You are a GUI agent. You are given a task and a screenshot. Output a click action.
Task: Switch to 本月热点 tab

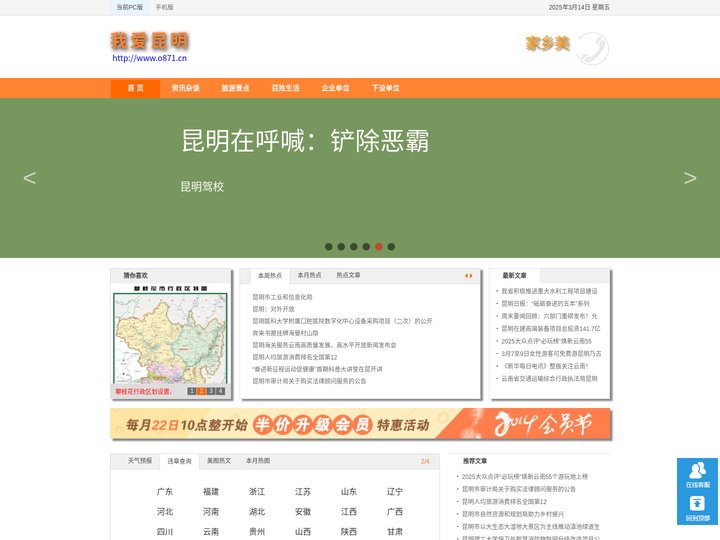pyautogui.click(x=309, y=275)
